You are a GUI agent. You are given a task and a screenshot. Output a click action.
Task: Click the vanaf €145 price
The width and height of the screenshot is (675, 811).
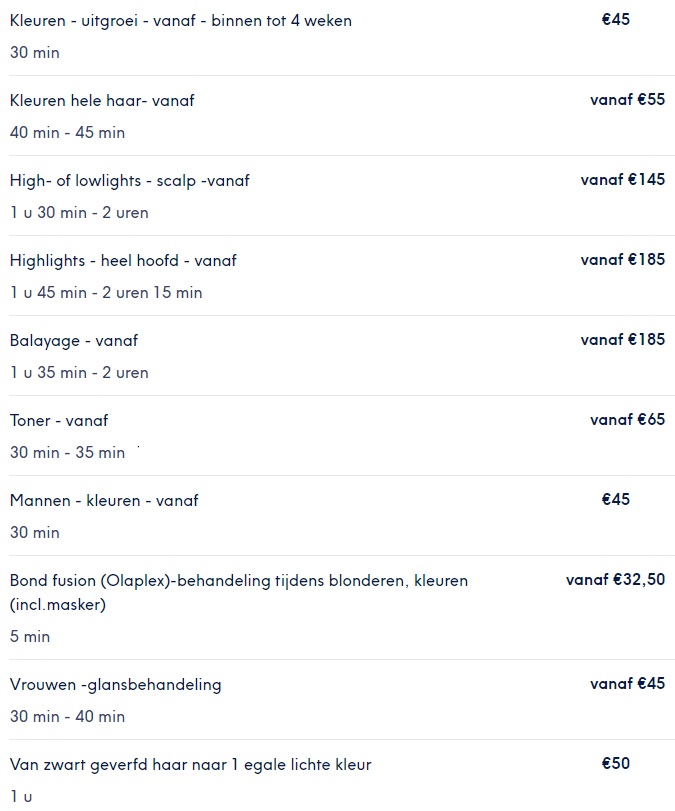[623, 179]
